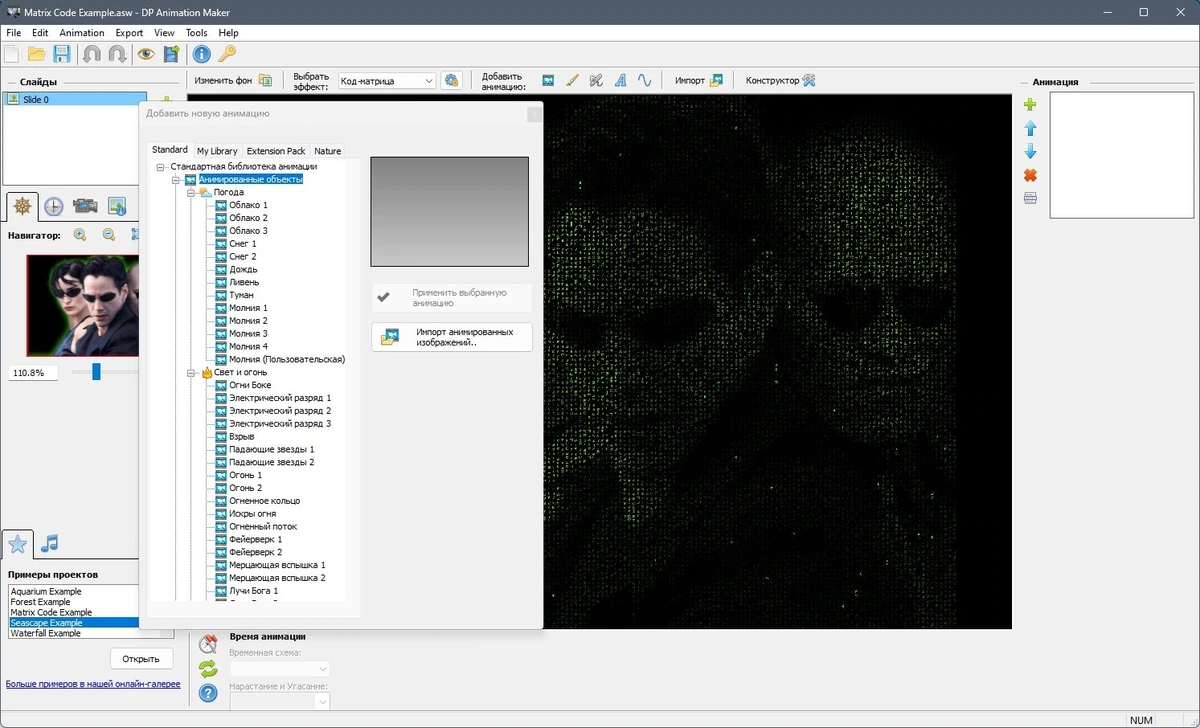This screenshot has width=1200, height=728.
Task: Collapse the Погода folder in tree
Action: (x=190, y=192)
